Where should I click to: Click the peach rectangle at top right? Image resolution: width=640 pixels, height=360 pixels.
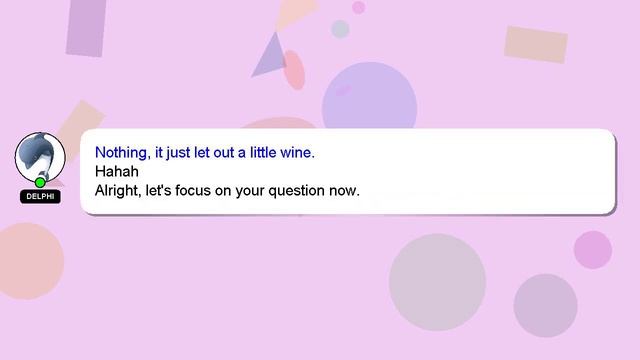tap(536, 44)
